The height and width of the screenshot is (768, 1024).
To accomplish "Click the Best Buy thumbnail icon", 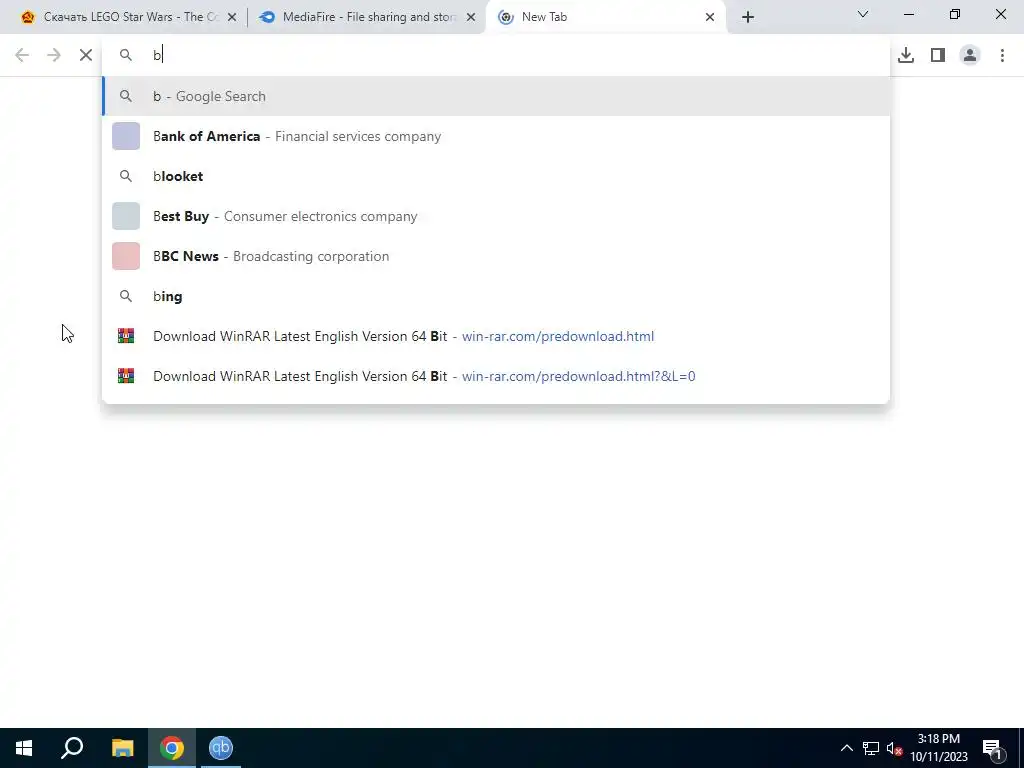I will click(x=126, y=216).
